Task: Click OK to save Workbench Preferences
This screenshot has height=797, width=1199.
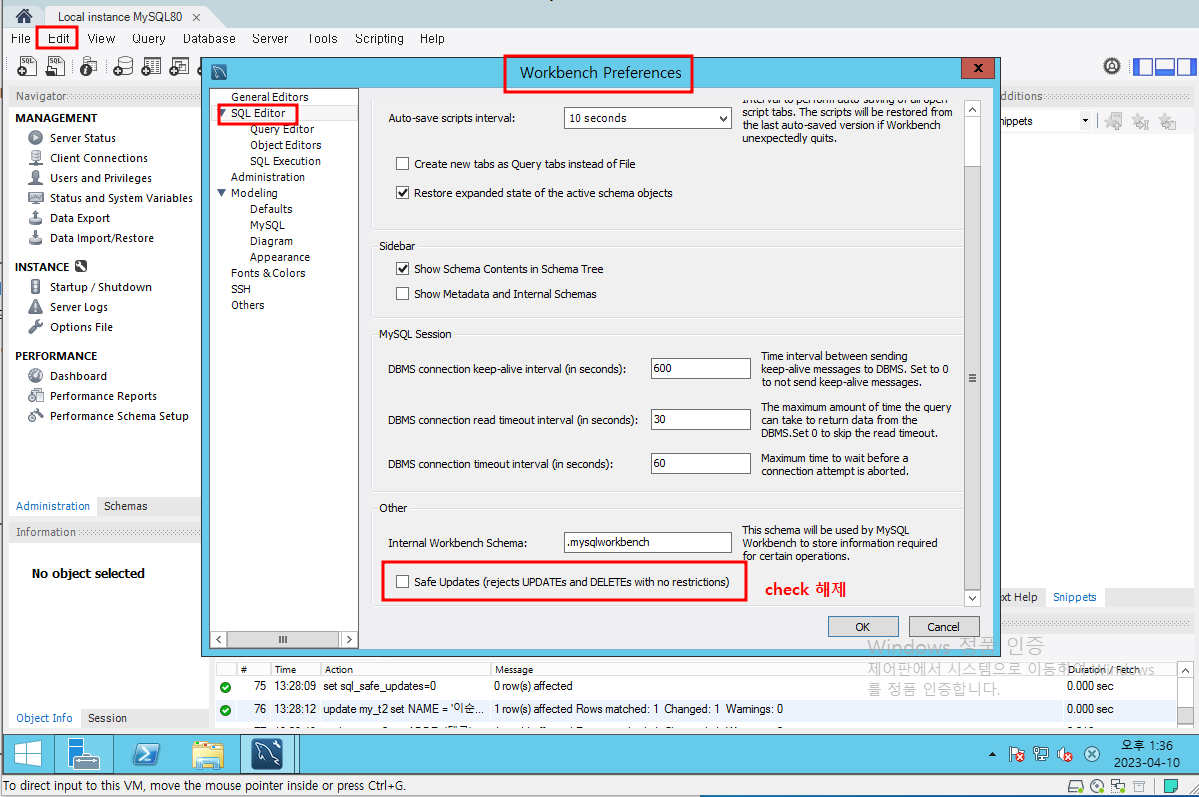Action: (862, 626)
